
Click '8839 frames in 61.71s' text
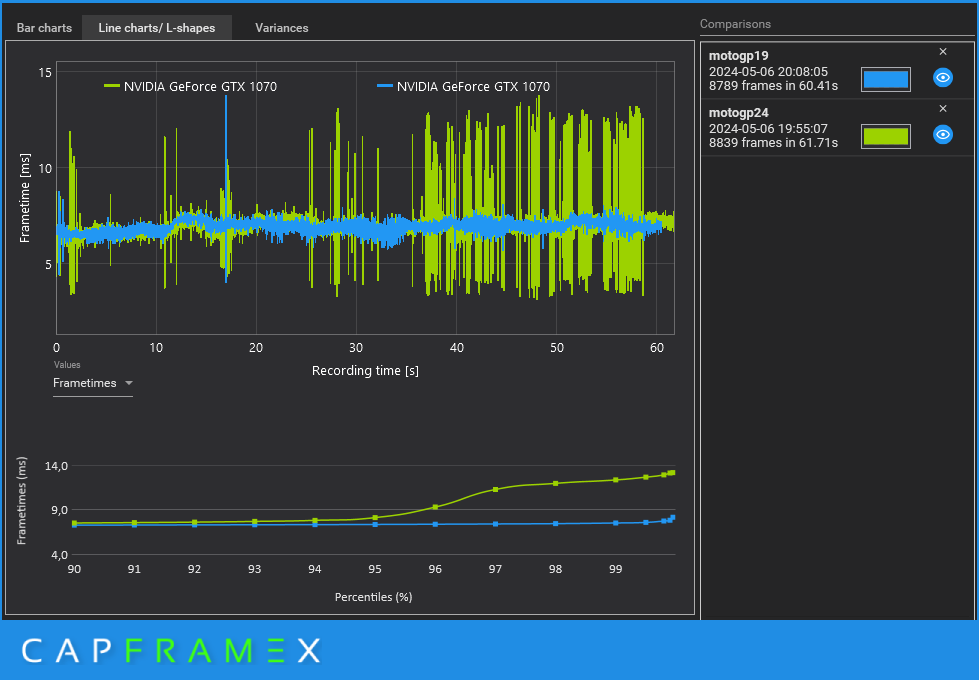(x=773, y=142)
